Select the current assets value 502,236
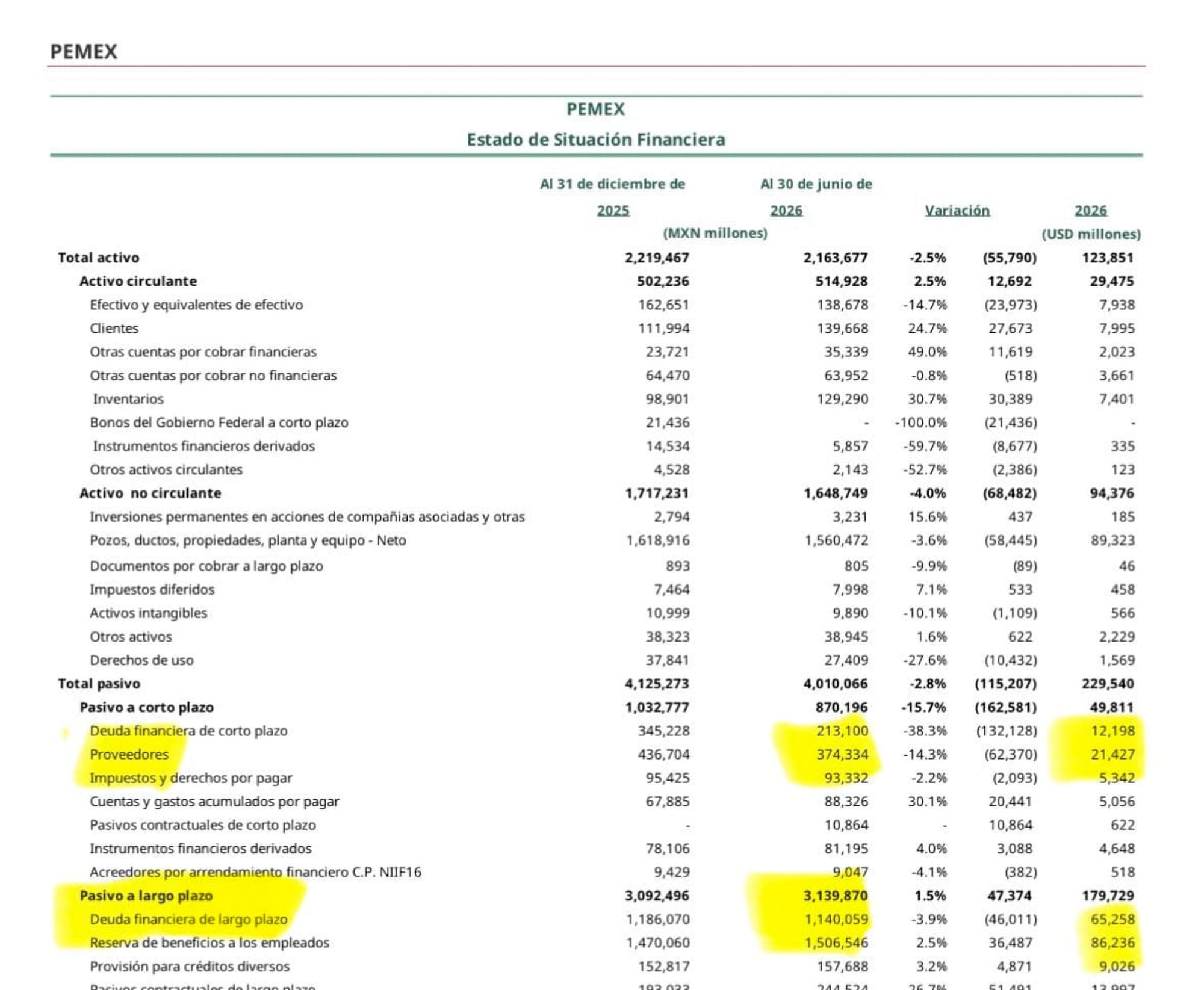Viewport: 1204px width, 990px height. (x=663, y=281)
